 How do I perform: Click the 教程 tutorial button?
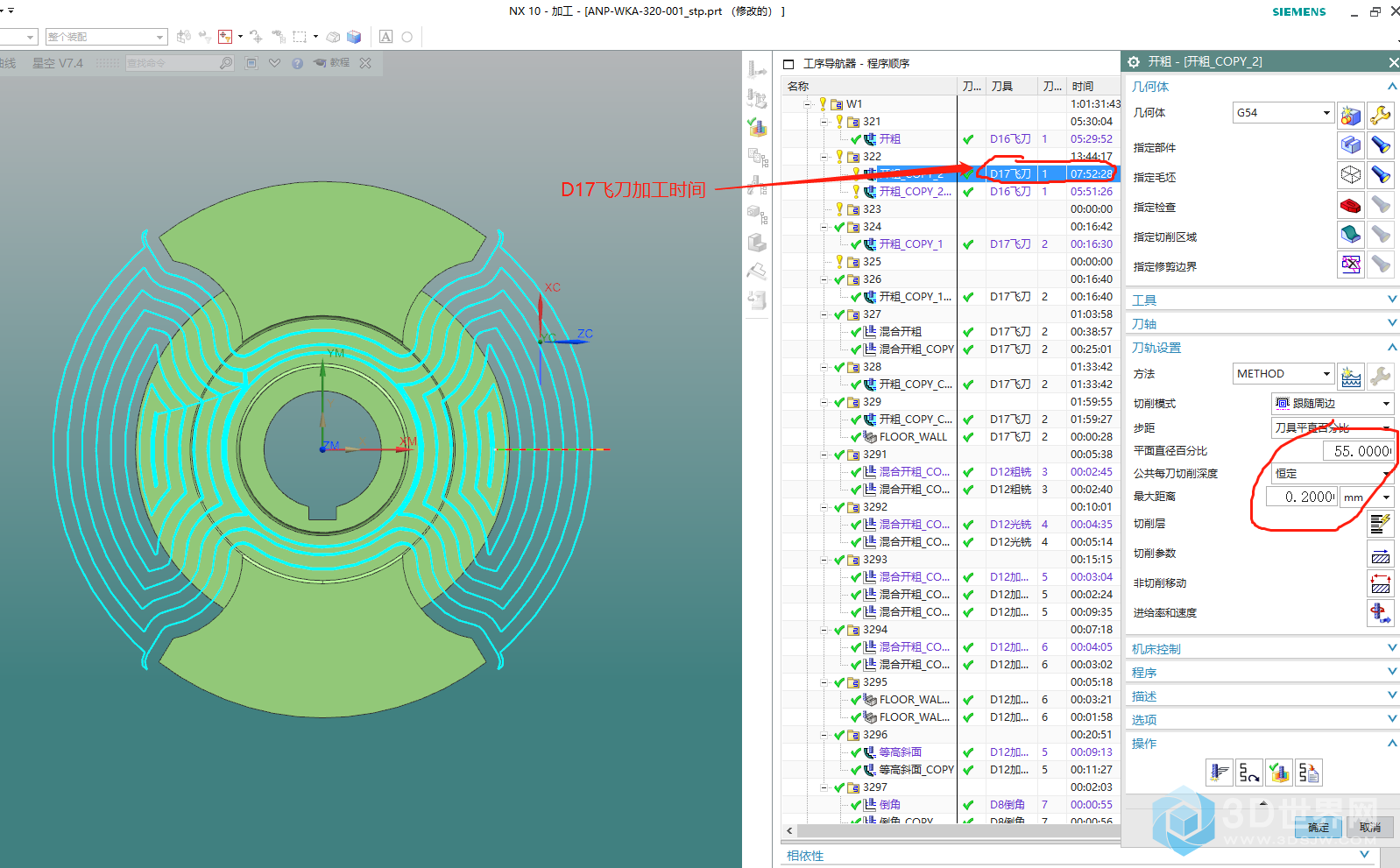[x=331, y=63]
